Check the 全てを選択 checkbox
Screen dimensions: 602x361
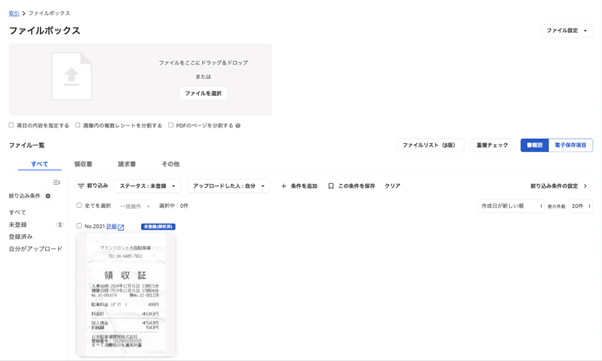coord(79,205)
